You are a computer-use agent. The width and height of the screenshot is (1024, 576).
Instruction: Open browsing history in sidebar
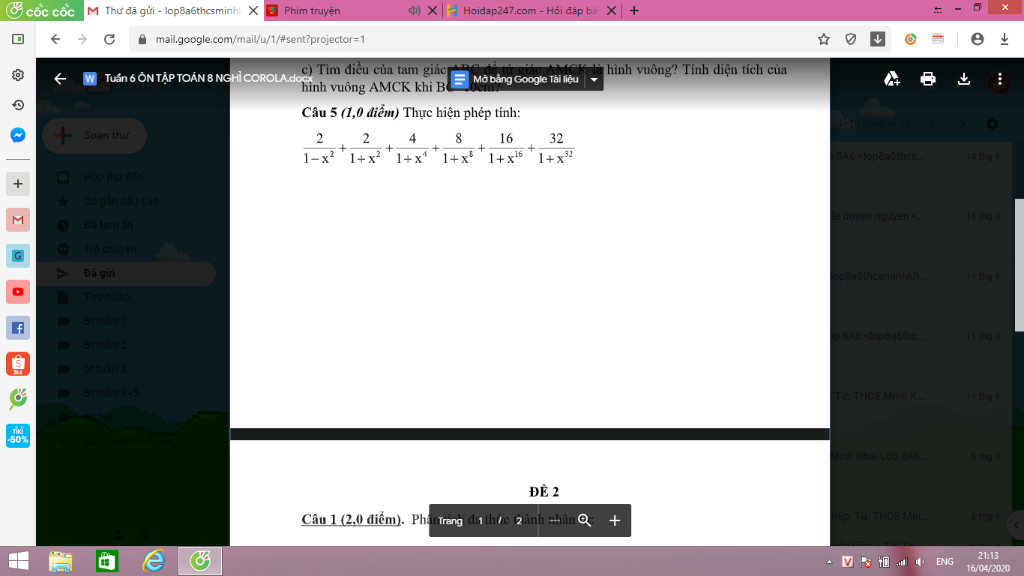[x=18, y=105]
